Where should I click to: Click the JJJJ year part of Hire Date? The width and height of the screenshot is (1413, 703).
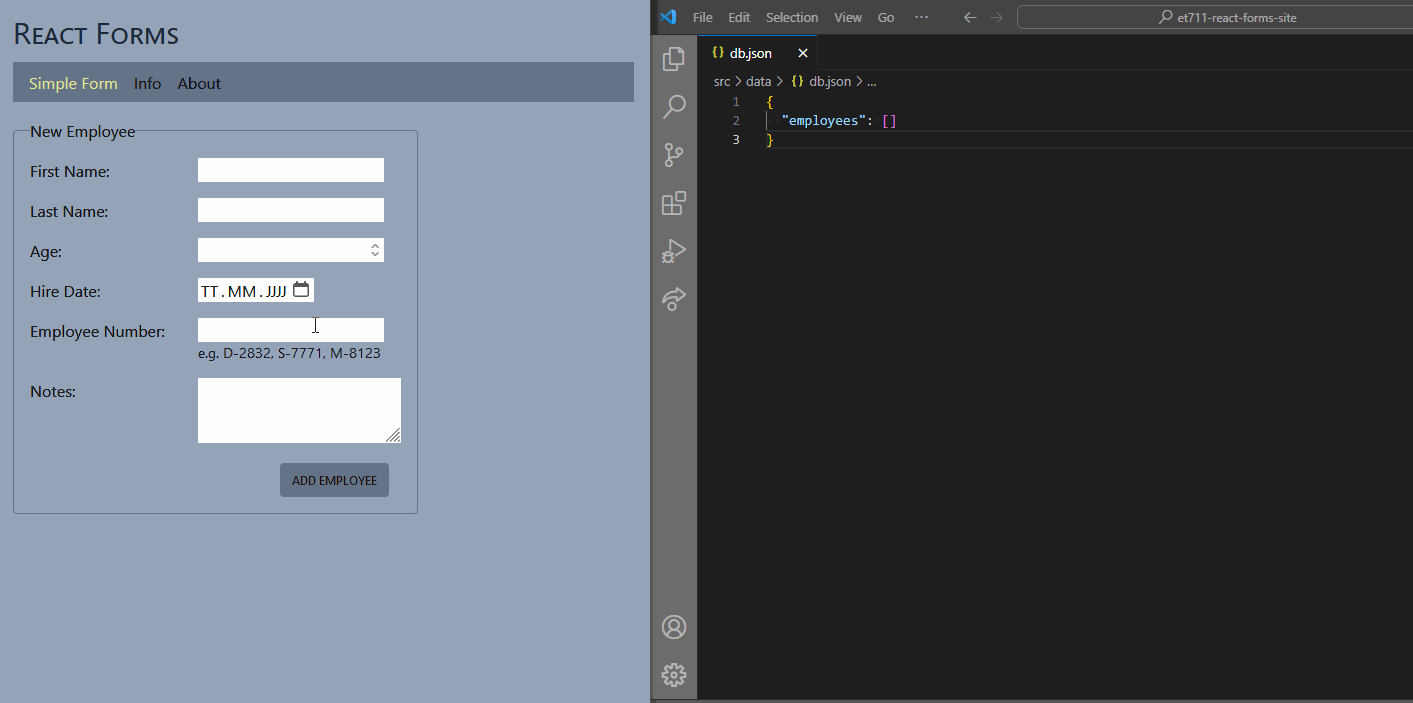tap(276, 291)
